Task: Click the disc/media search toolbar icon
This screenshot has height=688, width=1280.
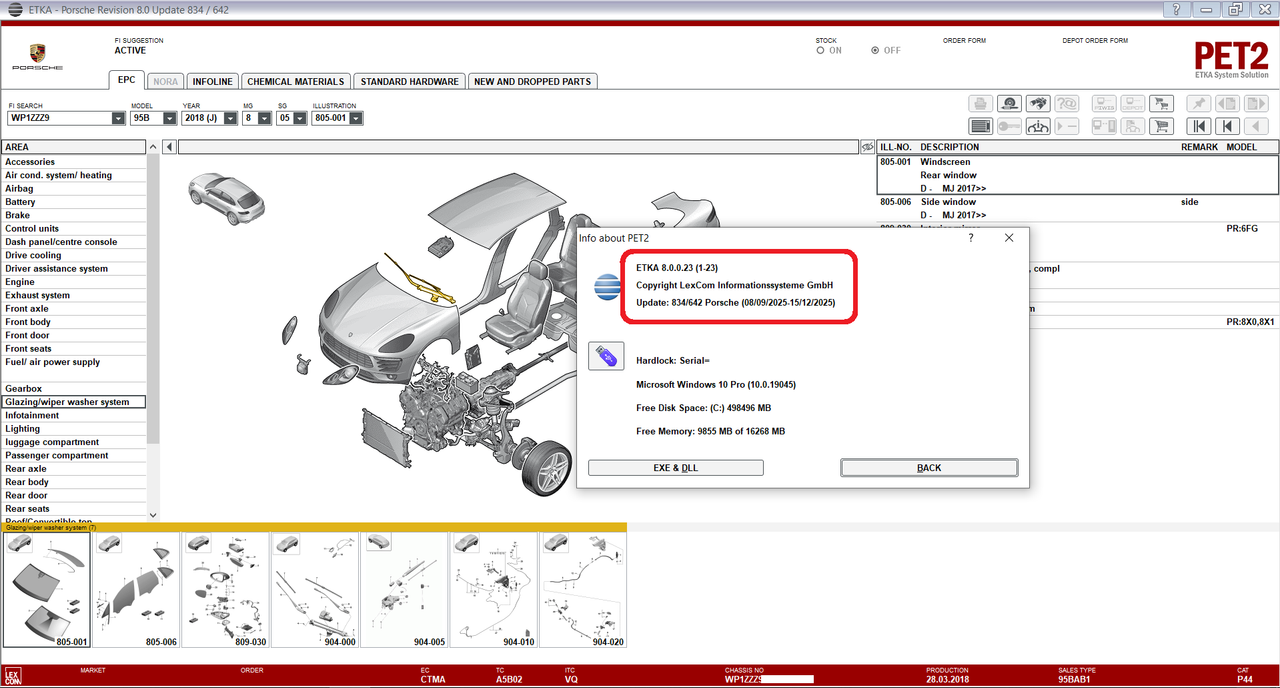Action: pos(1009,103)
